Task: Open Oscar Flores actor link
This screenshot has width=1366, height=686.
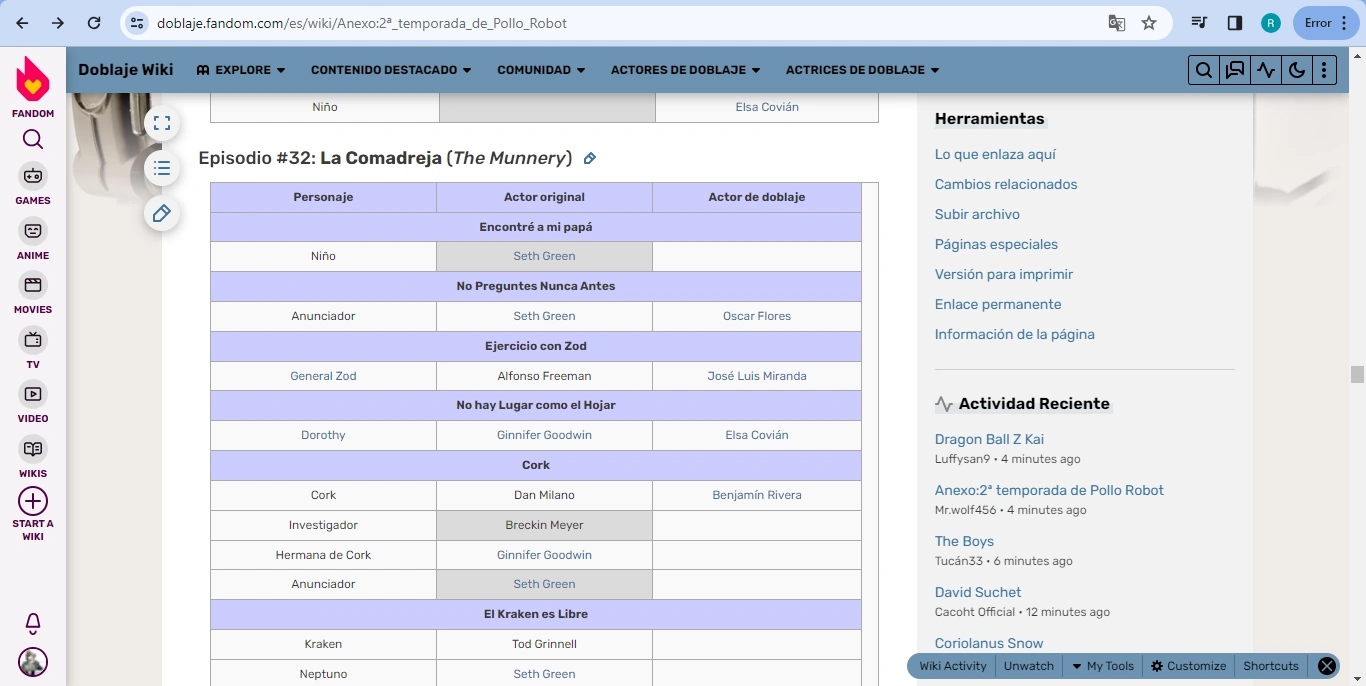Action: point(757,316)
